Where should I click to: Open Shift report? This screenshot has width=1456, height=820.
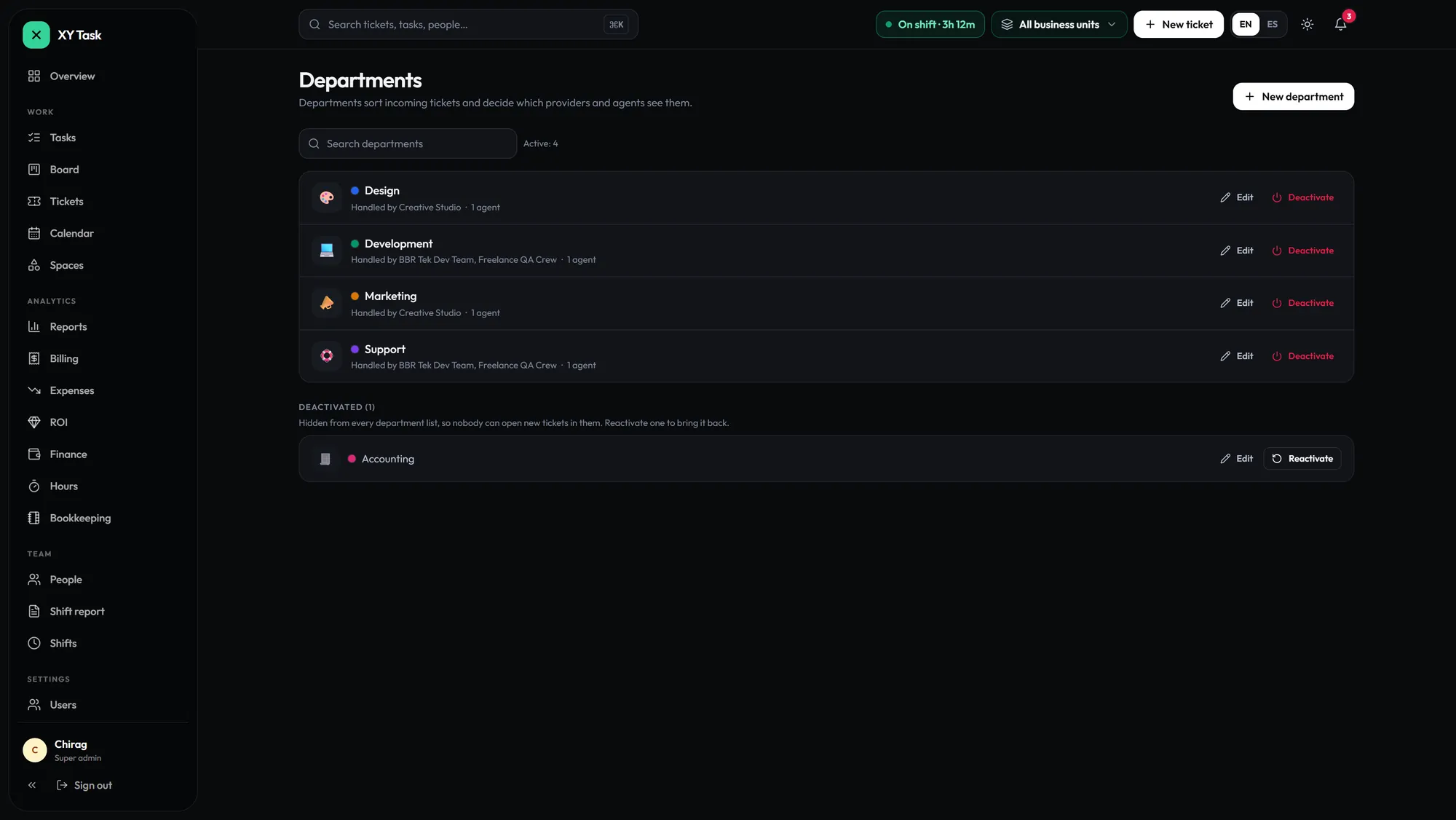point(102,612)
